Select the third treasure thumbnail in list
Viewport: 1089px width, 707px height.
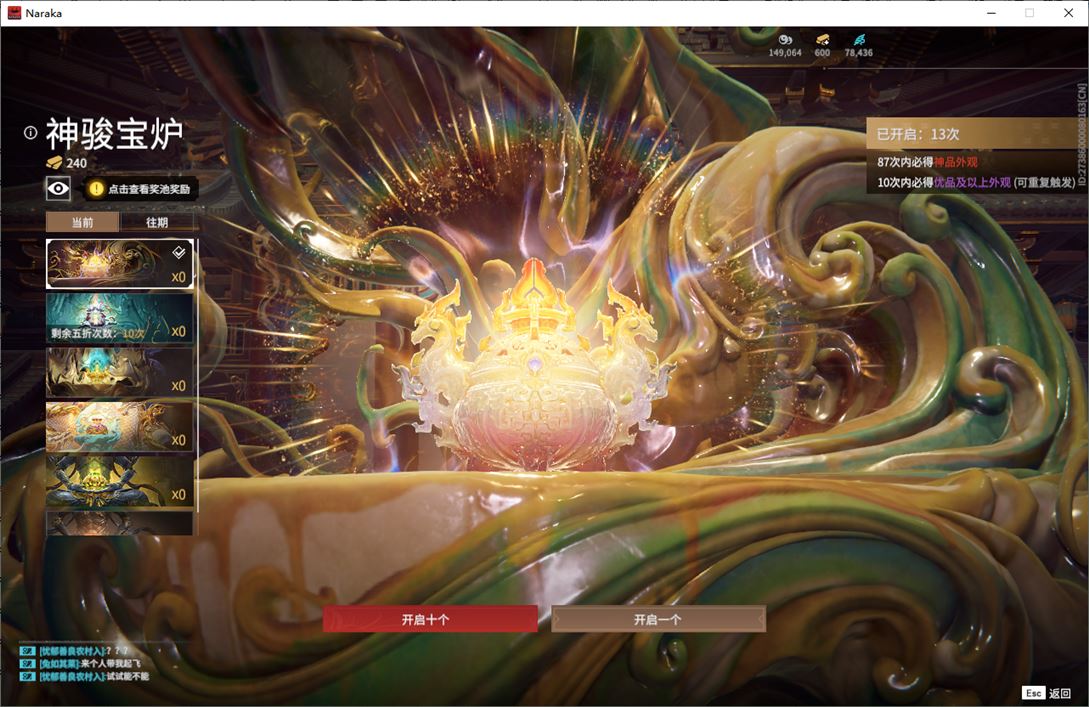click(119, 372)
